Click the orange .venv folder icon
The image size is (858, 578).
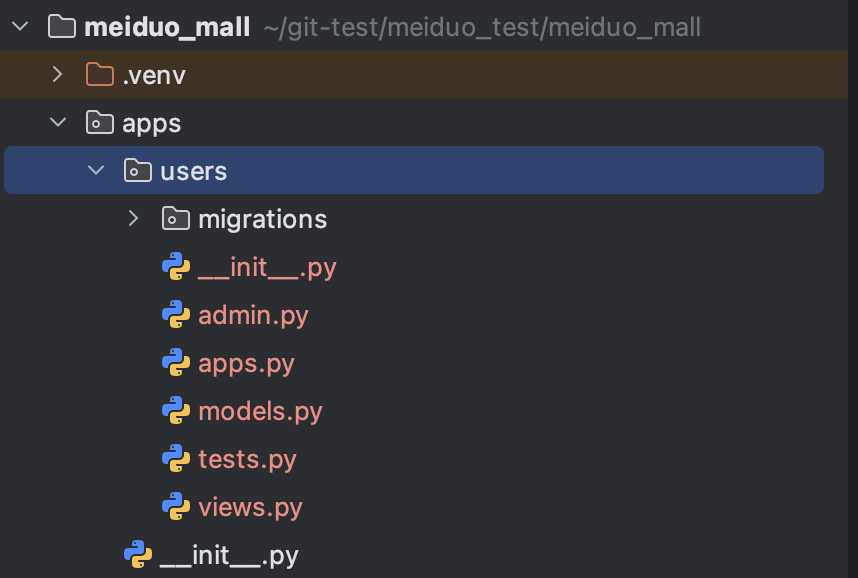100,75
